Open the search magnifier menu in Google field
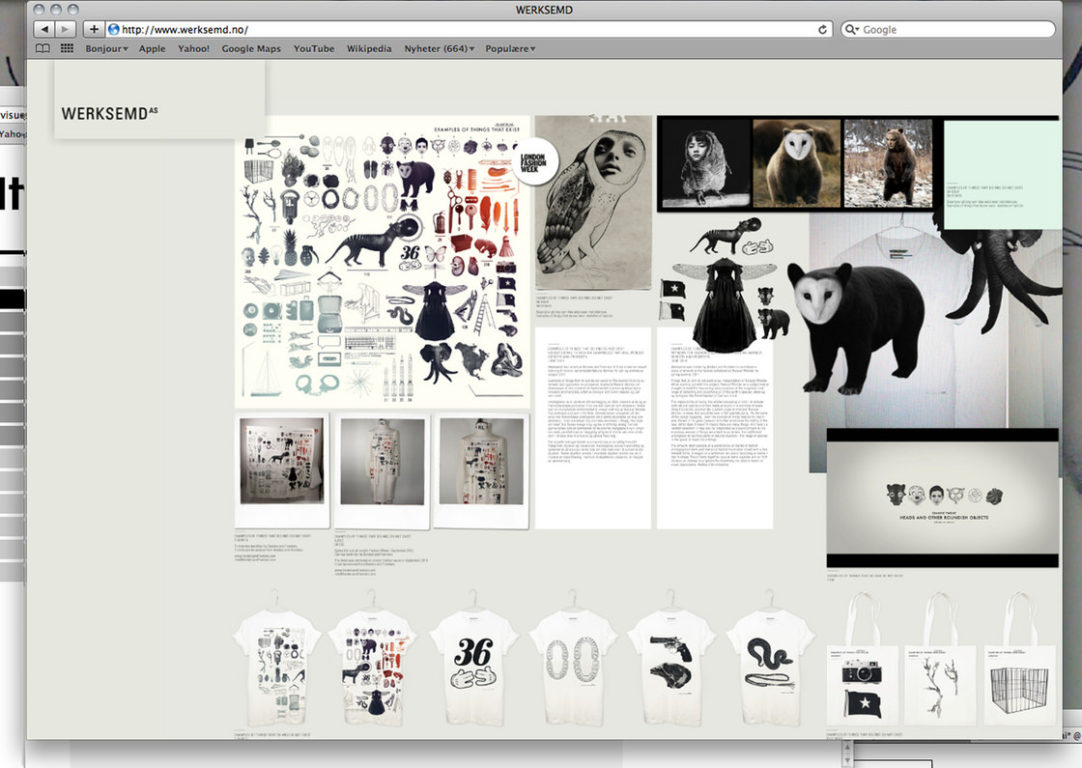Image resolution: width=1082 pixels, height=768 pixels. (852, 30)
